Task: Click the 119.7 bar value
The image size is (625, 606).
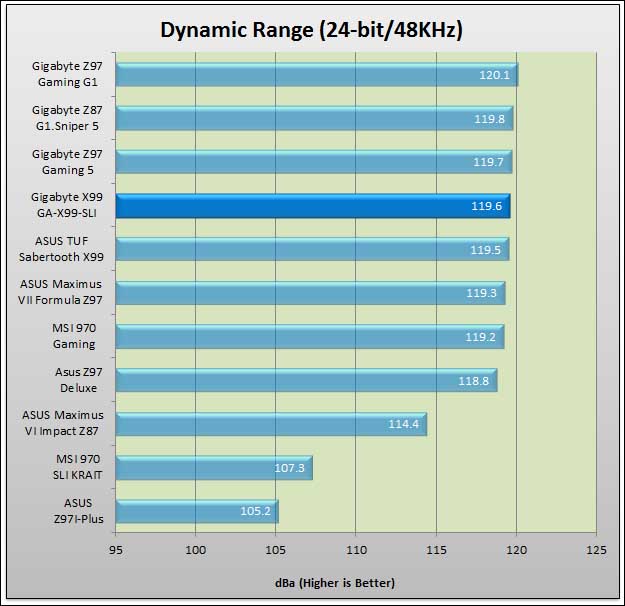Action: [x=488, y=162]
